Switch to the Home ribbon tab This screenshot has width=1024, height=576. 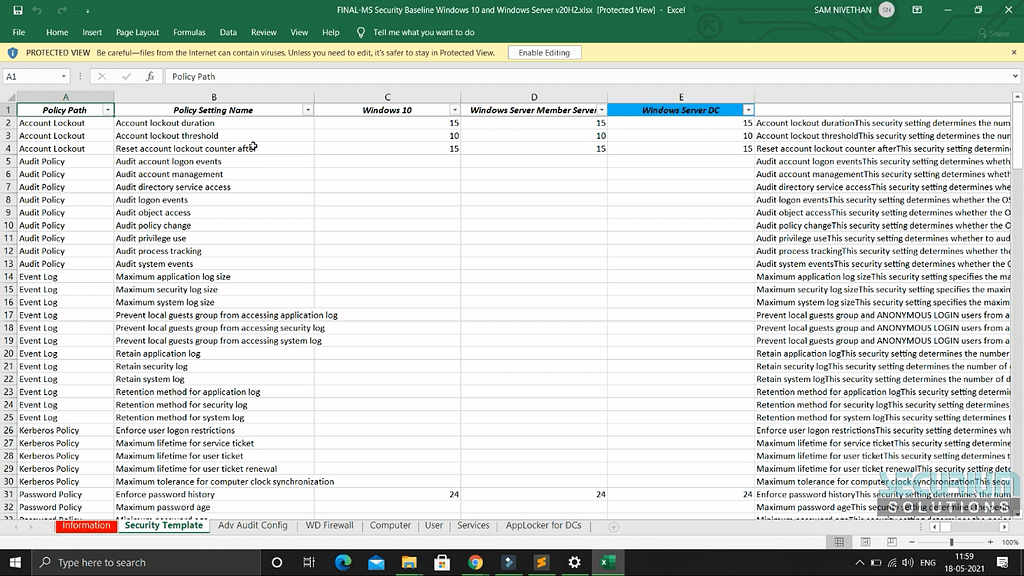coord(57,32)
